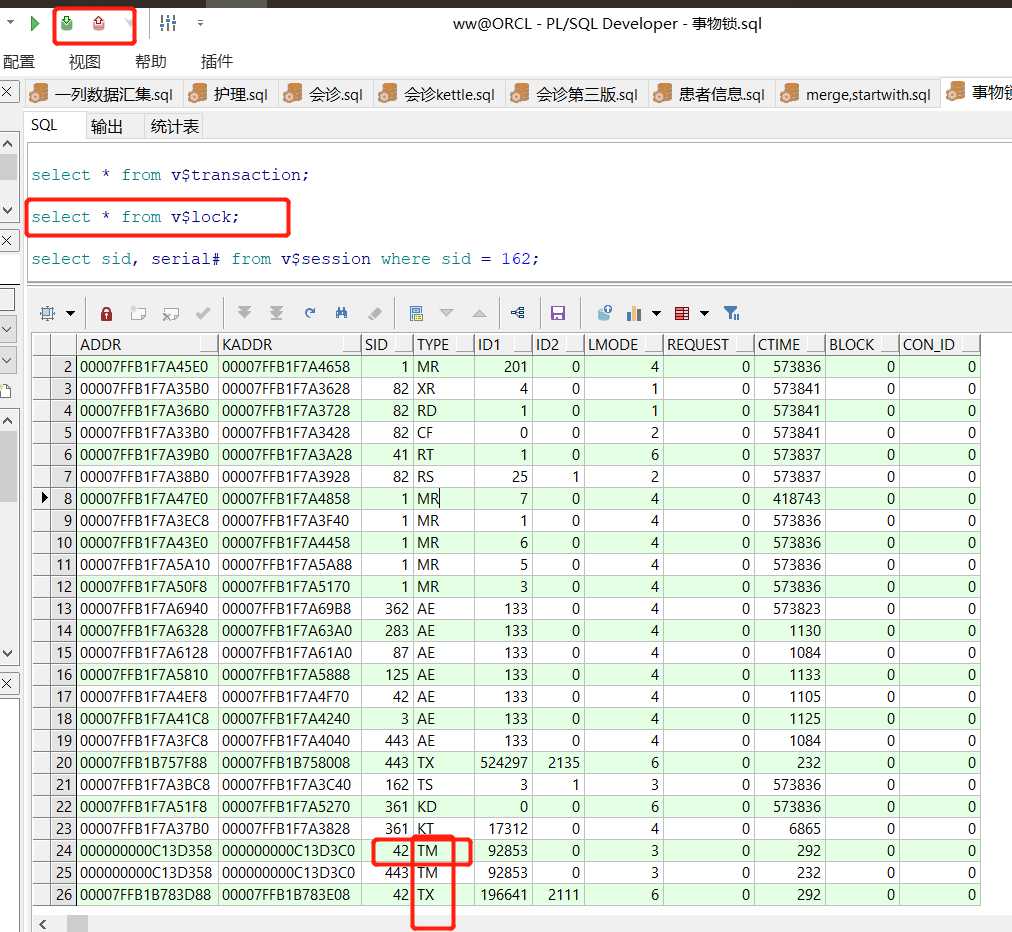Refresh the results with the blue arrow
Image resolution: width=1012 pixels, height=932 pixels.
point(310,313)
